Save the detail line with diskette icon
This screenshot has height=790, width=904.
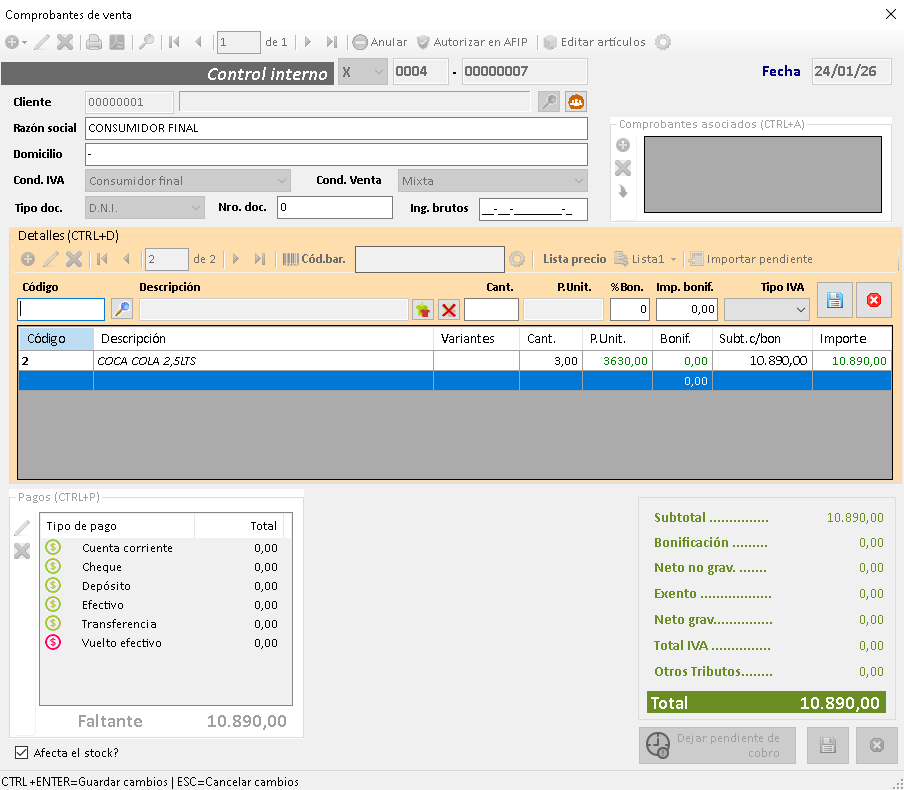coord(835,300)
